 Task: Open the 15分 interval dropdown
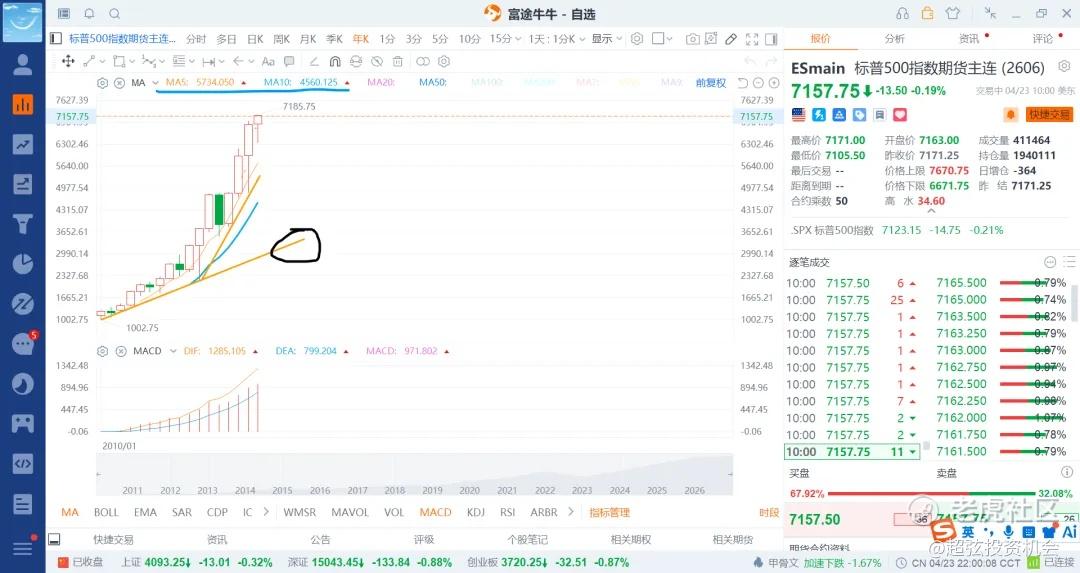(x=505, y=39)
